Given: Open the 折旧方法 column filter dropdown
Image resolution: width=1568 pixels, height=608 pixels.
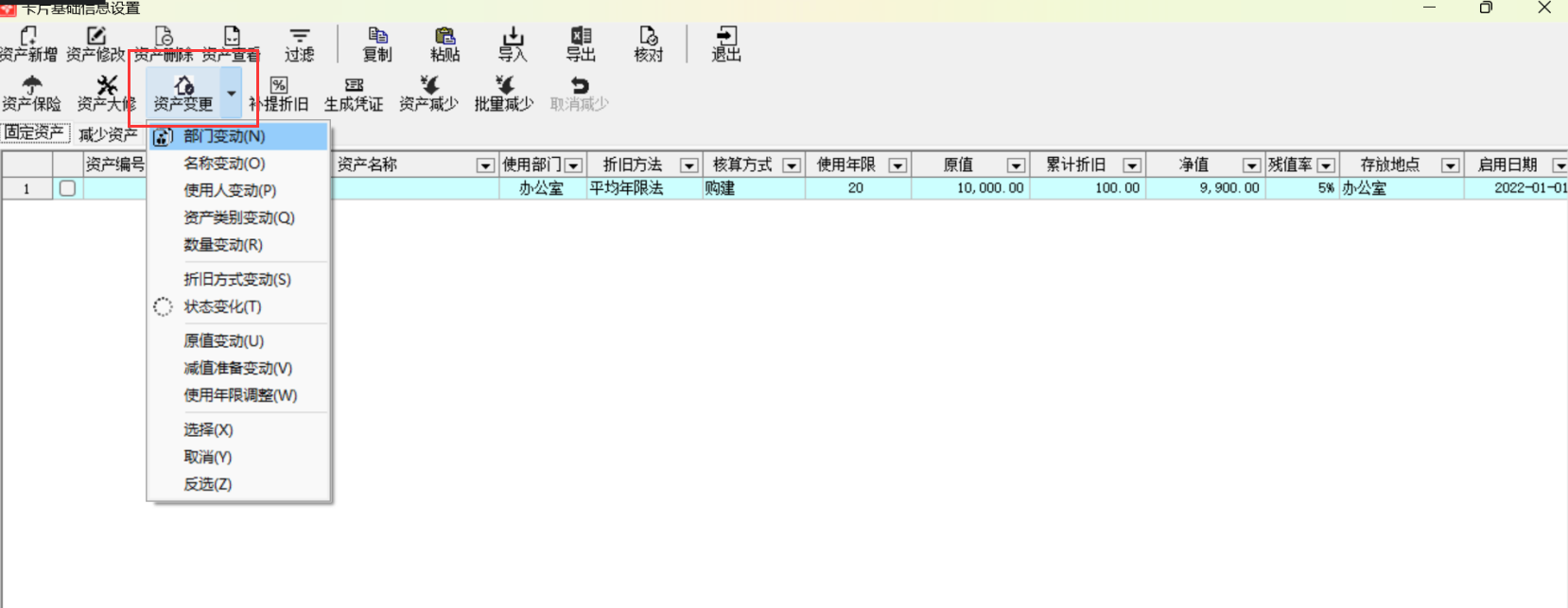Looking at the screenshot, I should [689, 165].
